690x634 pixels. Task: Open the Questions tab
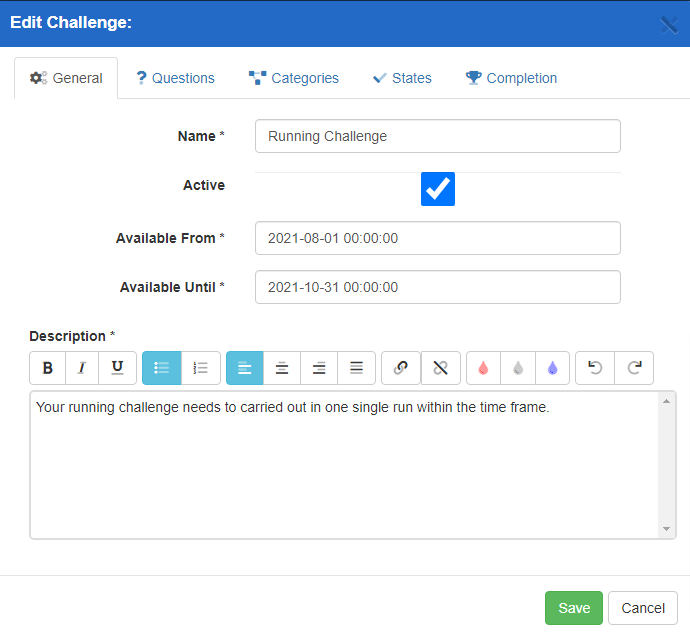[176, 78]
